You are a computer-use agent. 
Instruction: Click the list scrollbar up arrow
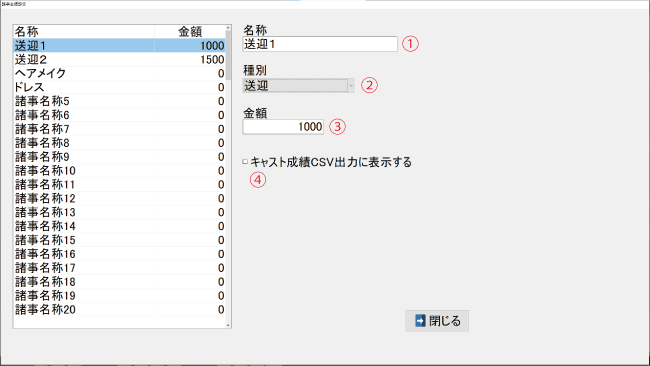coord(228,28)
